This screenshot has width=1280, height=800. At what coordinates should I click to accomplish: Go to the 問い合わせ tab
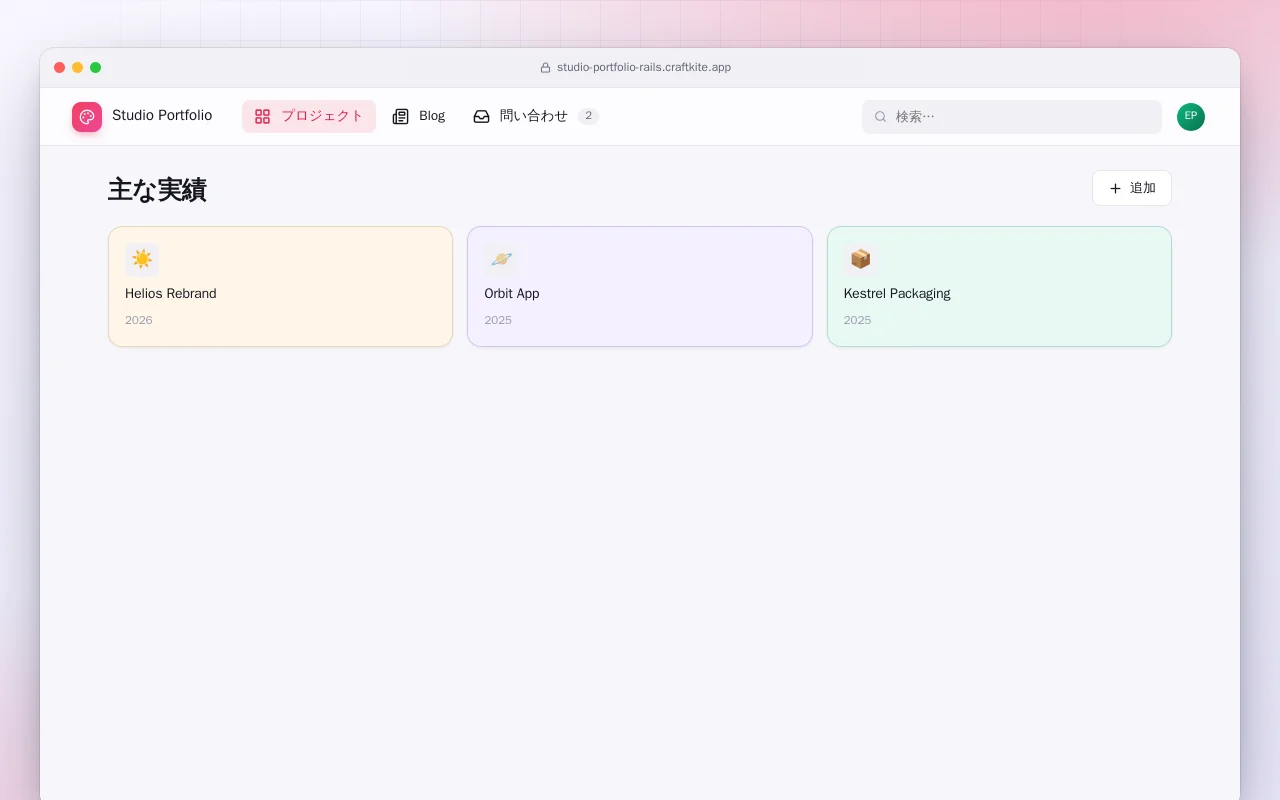(536, 116)
